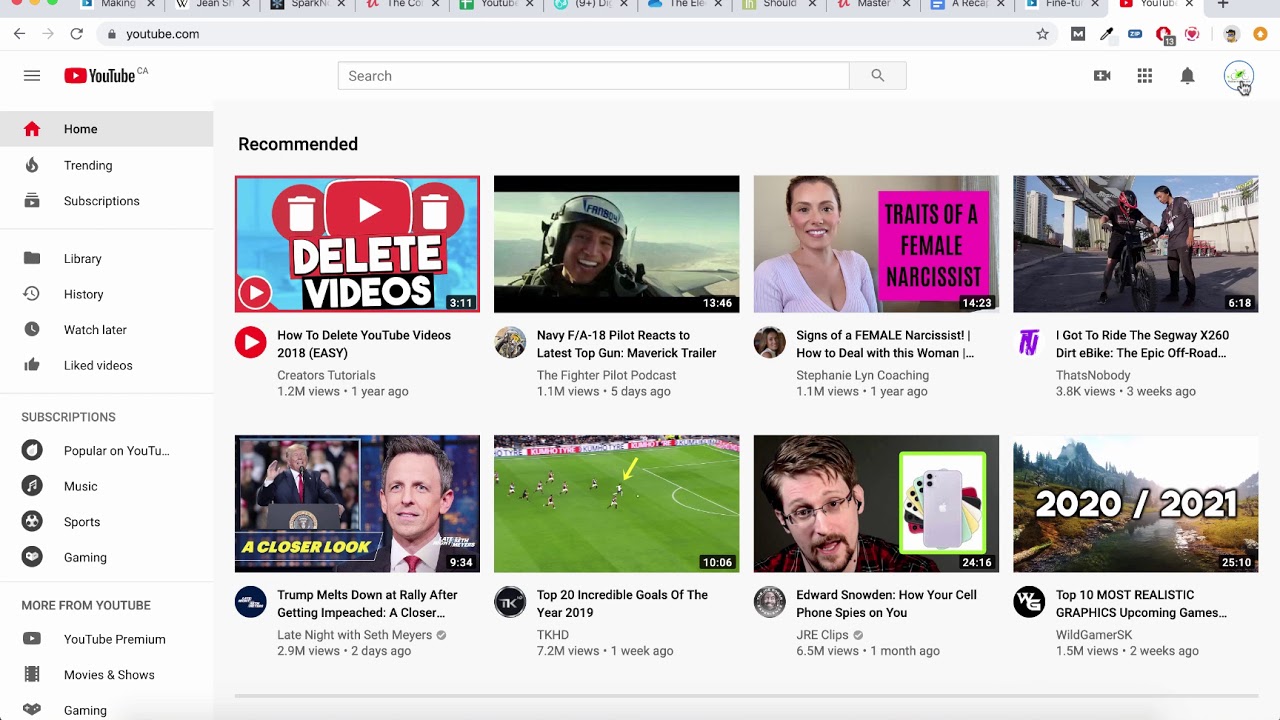Viewport: 1280px width, 720px height.
Task: Visit the Stephanie Lyn Coaching channel name
Action: [x=862, y=375]
